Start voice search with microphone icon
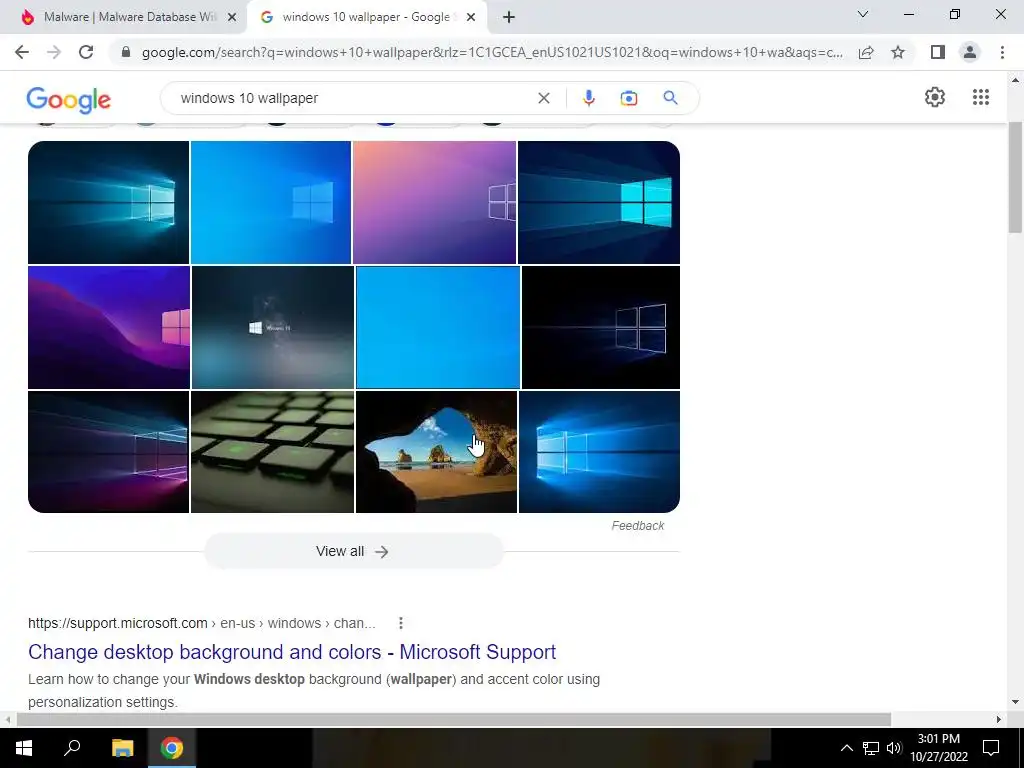 pyautogui.click(x=588, y=98)
